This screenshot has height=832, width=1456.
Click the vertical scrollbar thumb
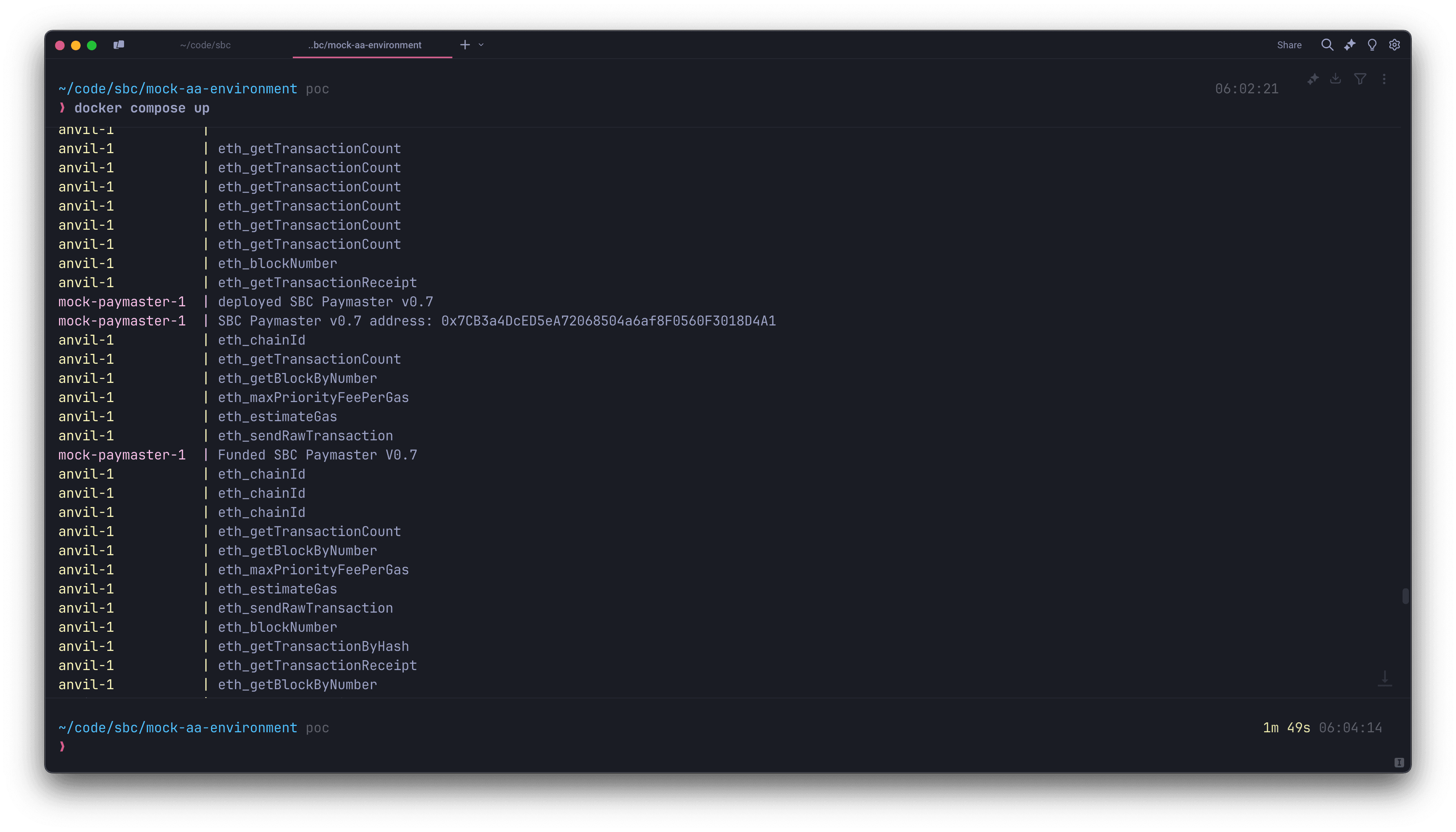click(x=1405, y=596)
